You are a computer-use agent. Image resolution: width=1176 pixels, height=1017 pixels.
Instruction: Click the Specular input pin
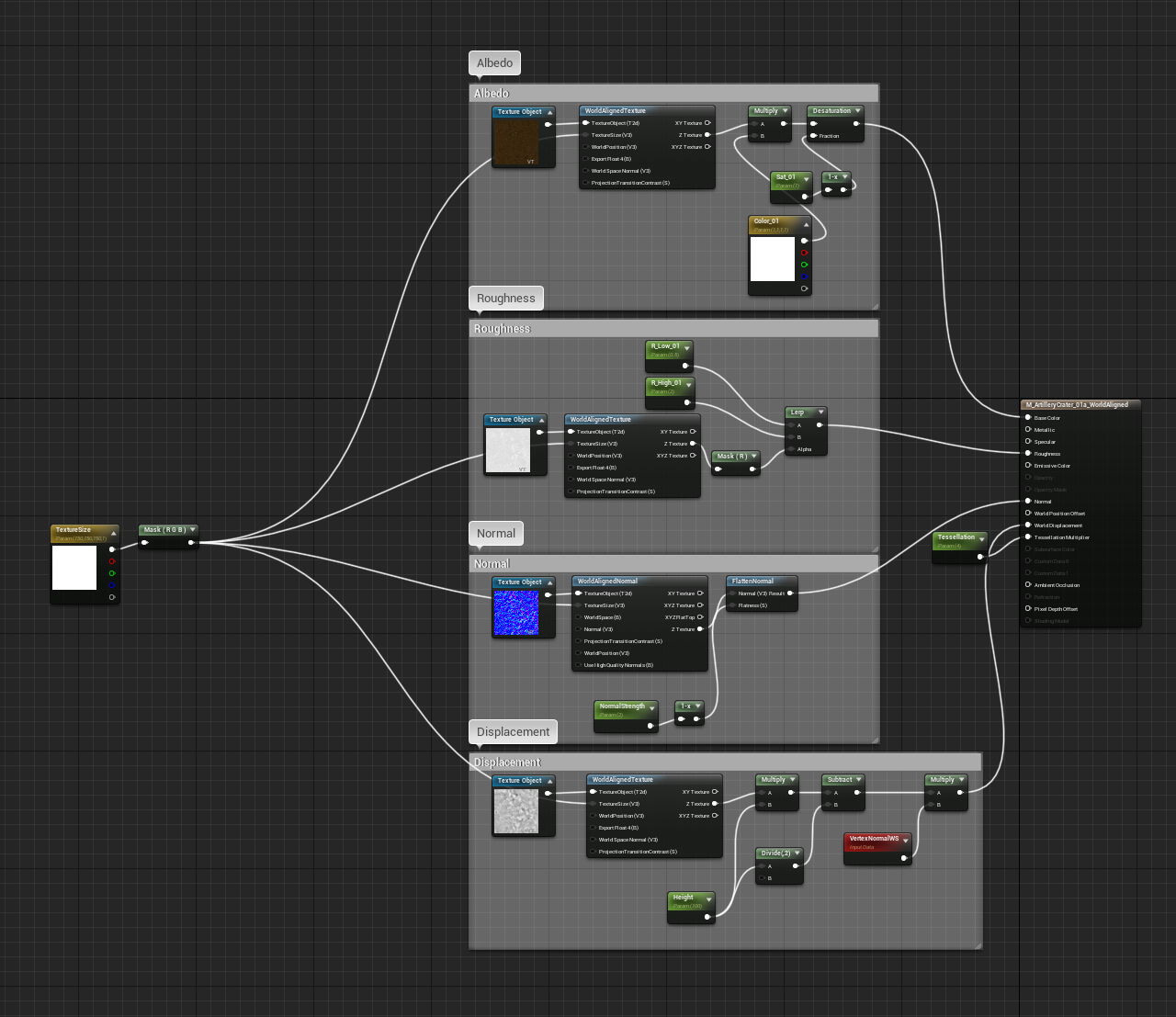point(1028,441)
